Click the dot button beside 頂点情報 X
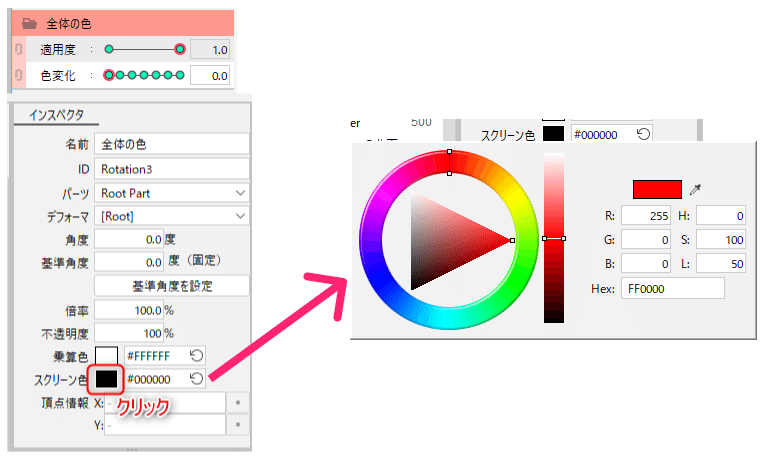The image size is (765, 459). coord(238,402)
